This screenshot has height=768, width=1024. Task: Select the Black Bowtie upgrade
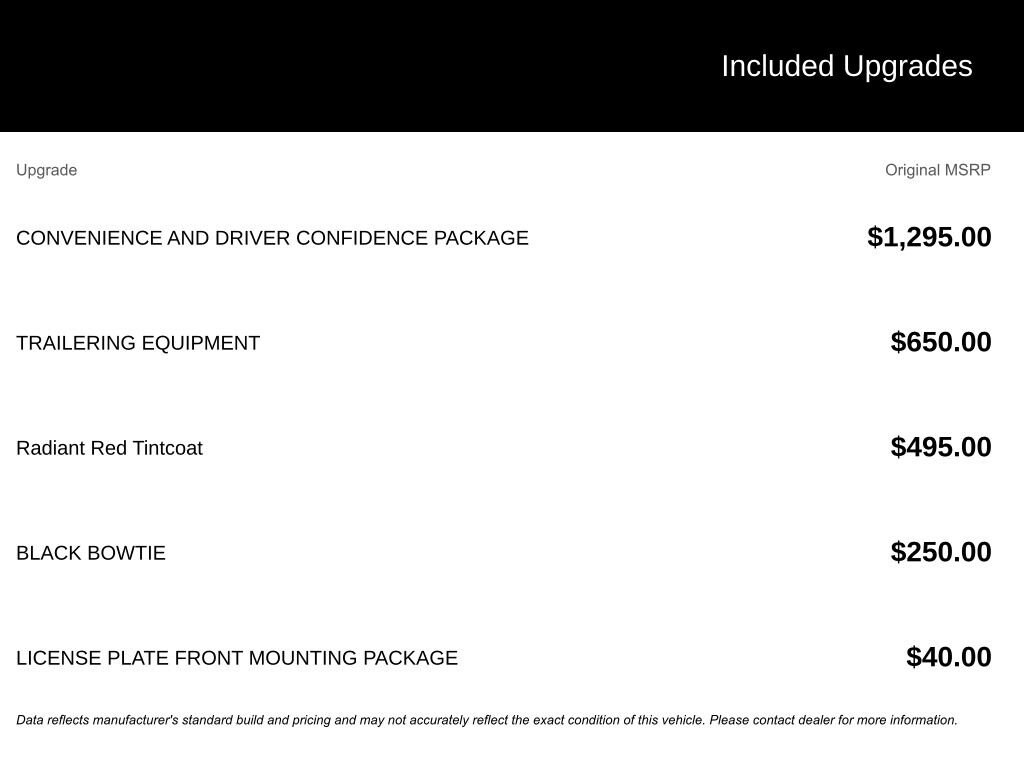(91, 553)
